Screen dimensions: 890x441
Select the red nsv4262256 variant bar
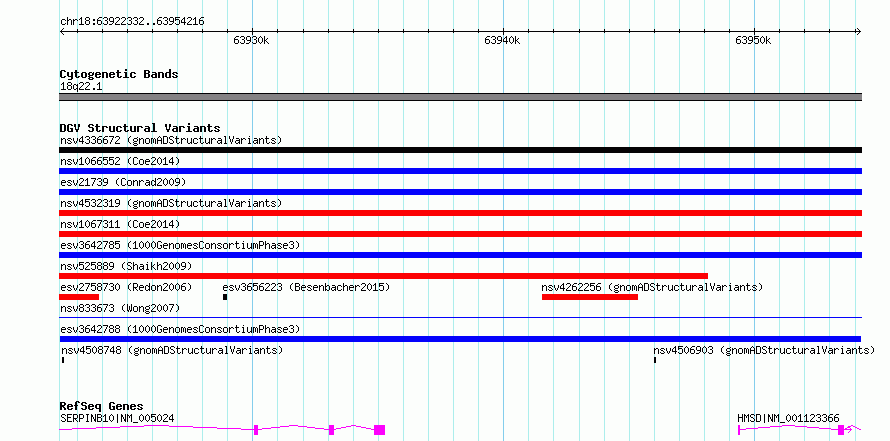coord(590,297)
